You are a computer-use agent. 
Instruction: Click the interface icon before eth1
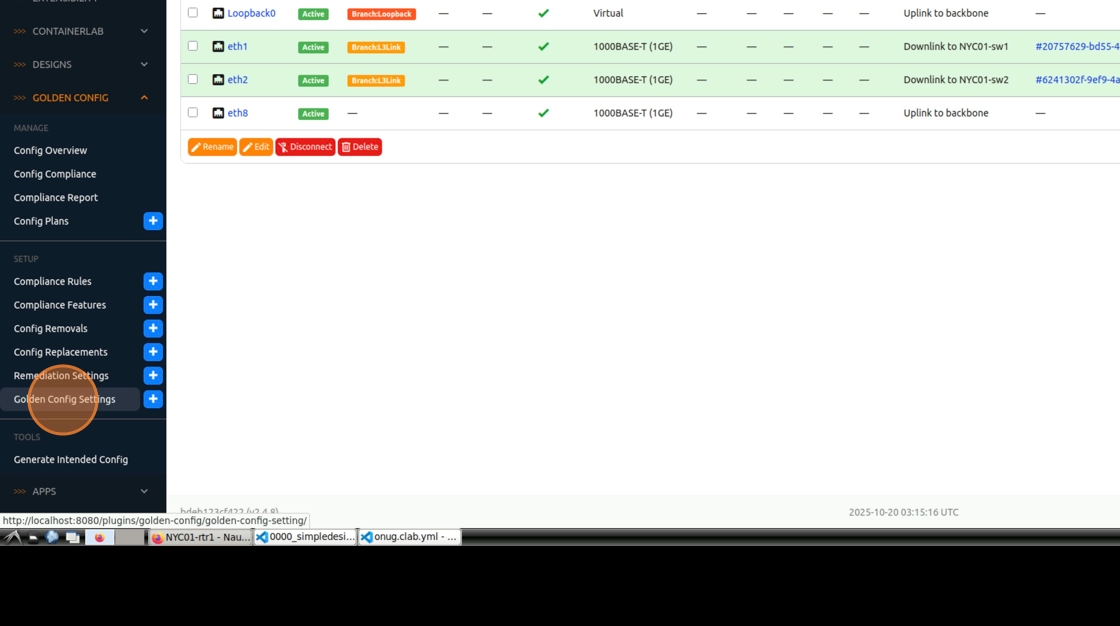click(218, 46)
